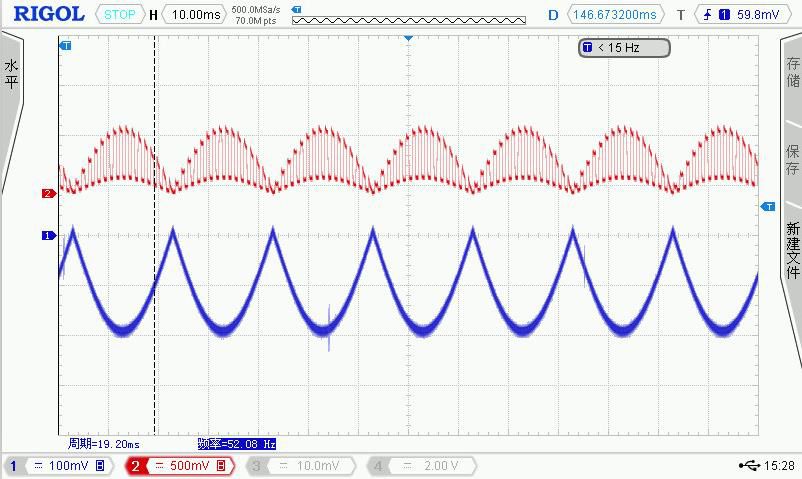
Task: Click the rising edge trigger slope icon
Action: pyautogui.click(x=707, y=15)
